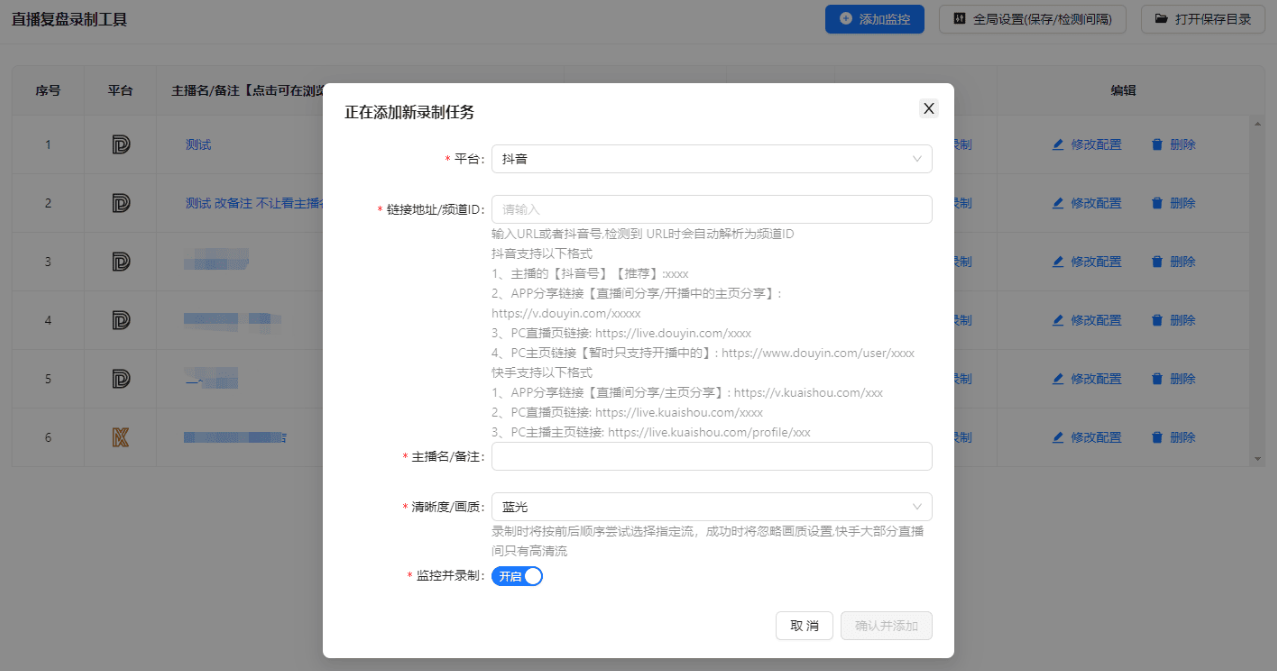This screenshot has height=671, width=1277.
Task: Click the 主播名/备注 input field
Action: (x=711, y=456)
